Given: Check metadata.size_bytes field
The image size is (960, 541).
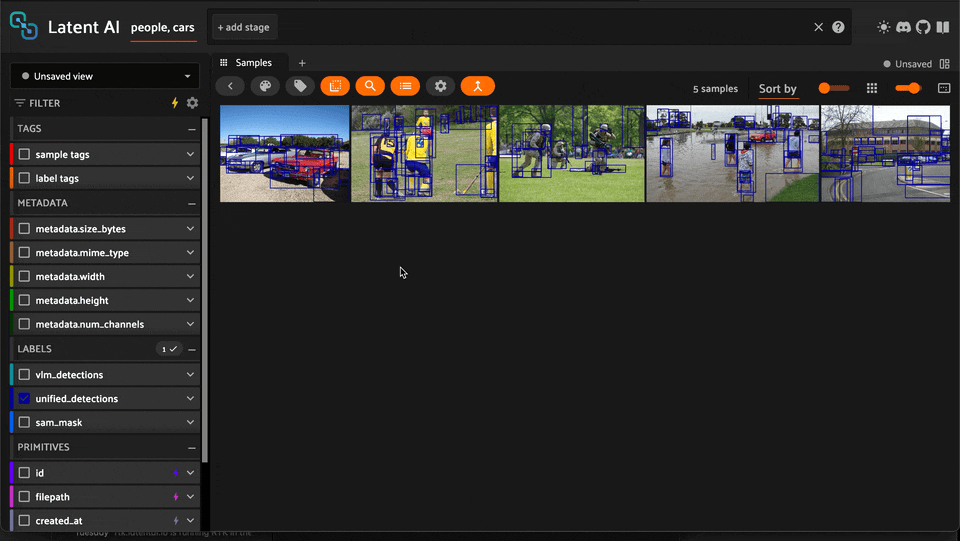Looking at the screenshot, I should (24, 228).
